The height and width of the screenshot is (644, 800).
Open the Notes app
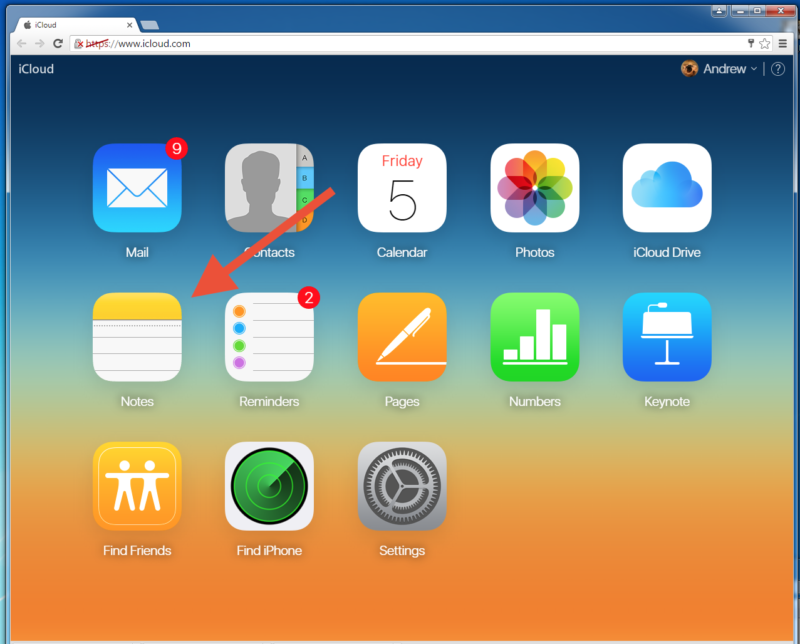(137, 337)
